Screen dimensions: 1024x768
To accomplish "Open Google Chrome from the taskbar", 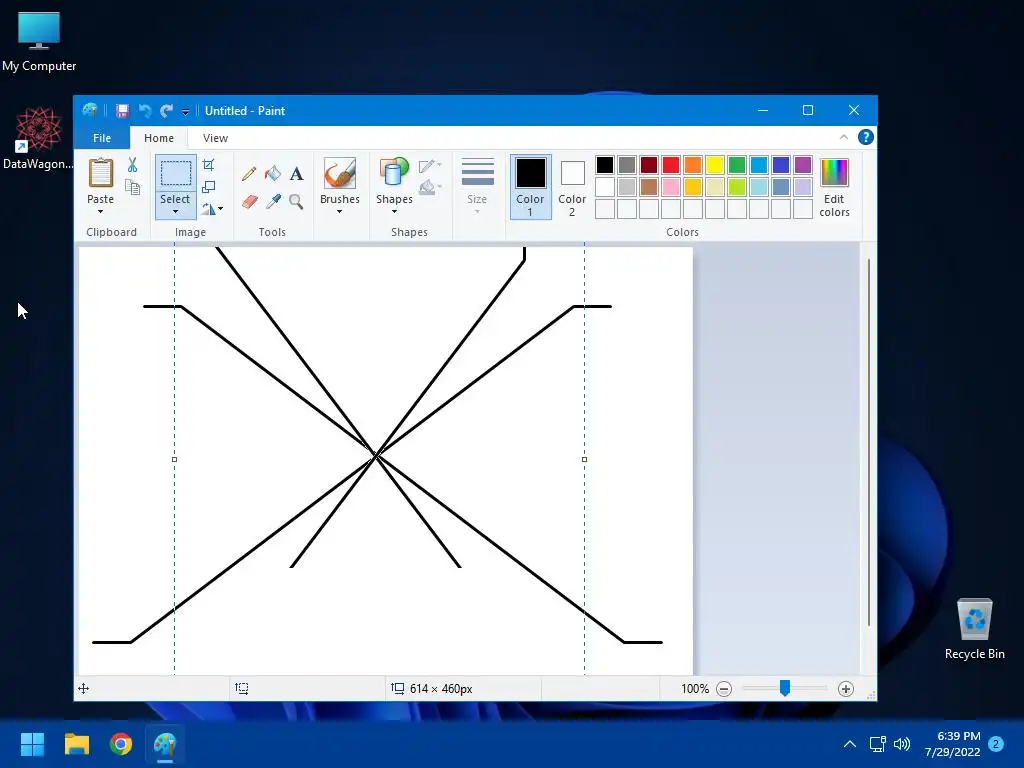I will coord(121,744).
